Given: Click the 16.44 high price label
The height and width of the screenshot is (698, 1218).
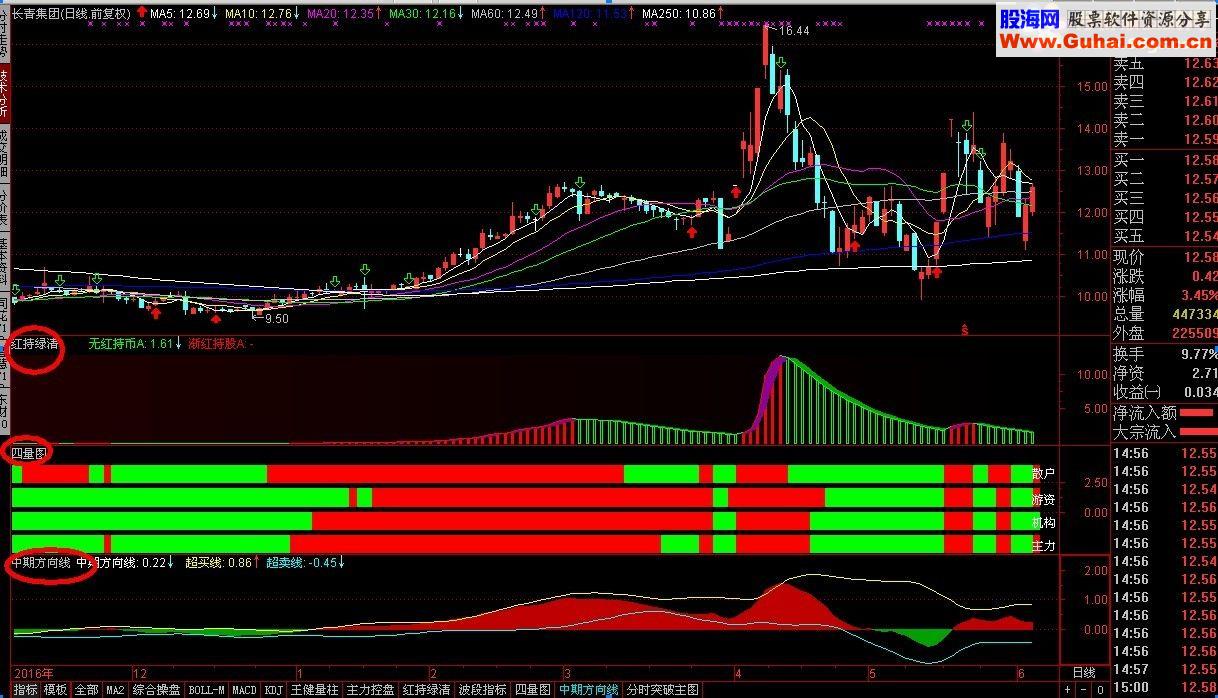Looking at the screenshot, I should click(x=794, y=32).
